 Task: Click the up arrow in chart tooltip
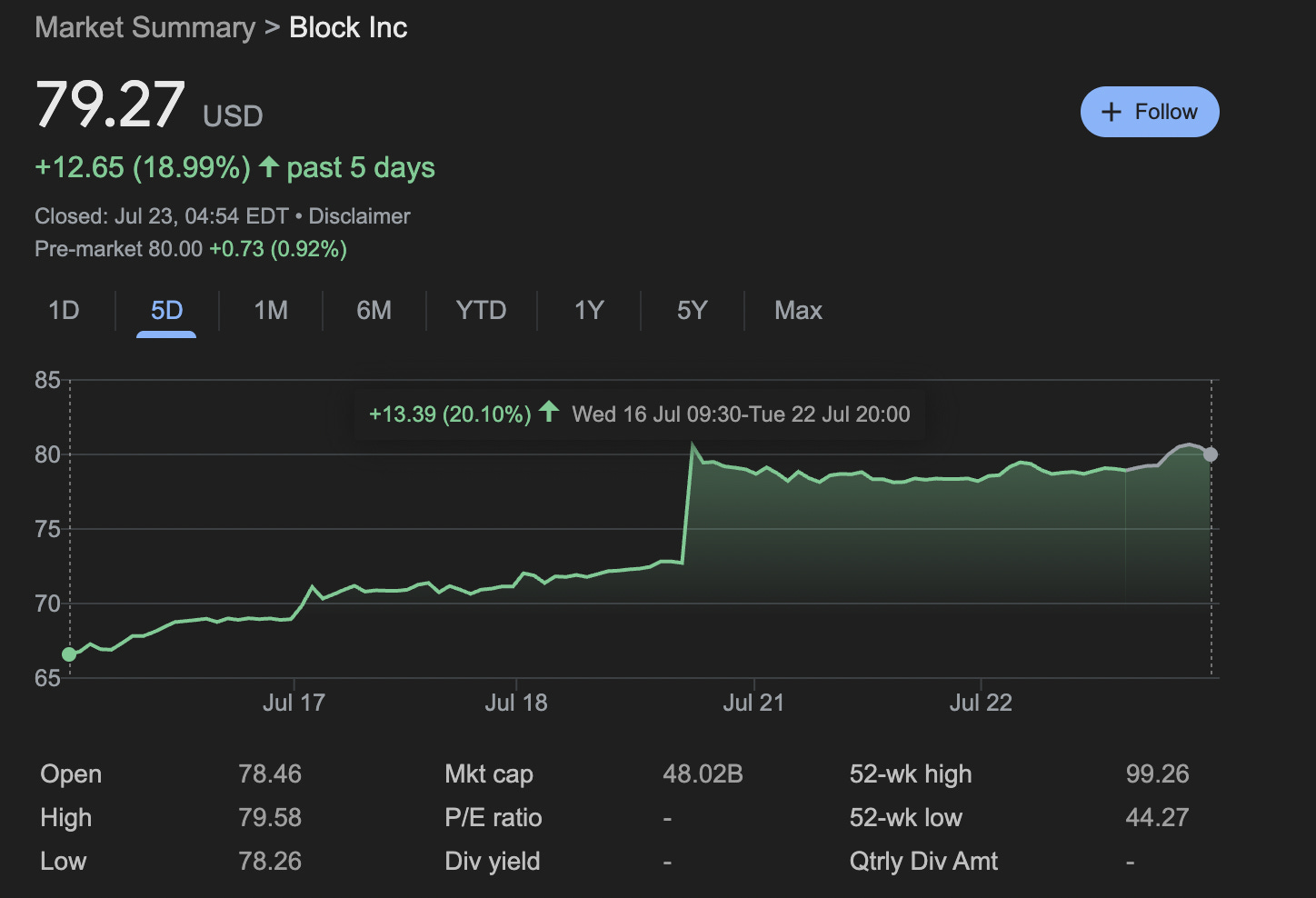548,412
